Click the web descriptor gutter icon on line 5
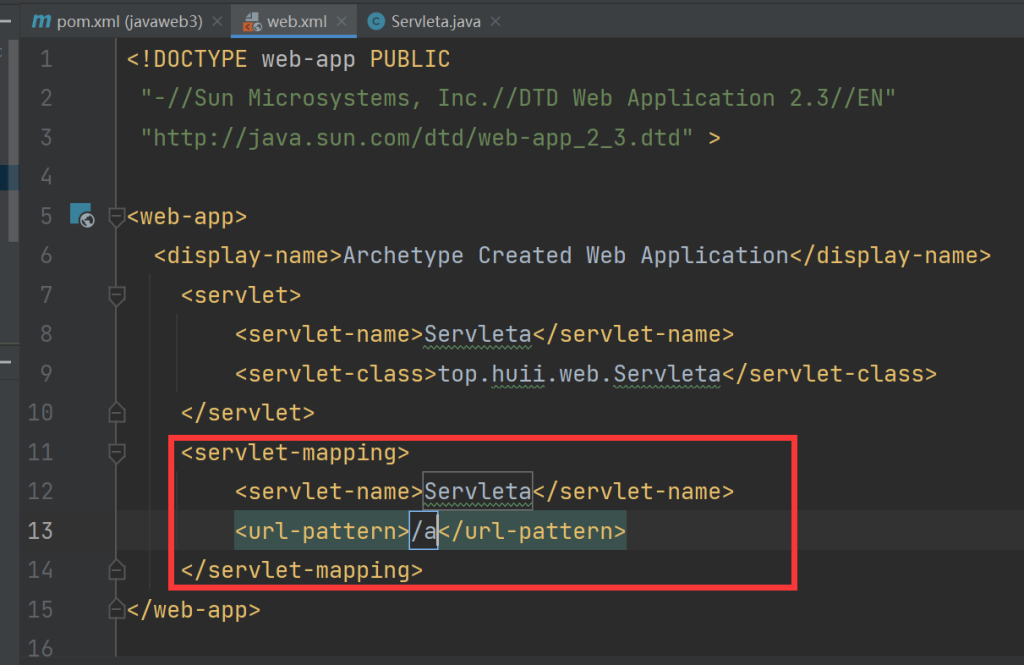This screenshot has width=1024, height=665. pos(81,216)
